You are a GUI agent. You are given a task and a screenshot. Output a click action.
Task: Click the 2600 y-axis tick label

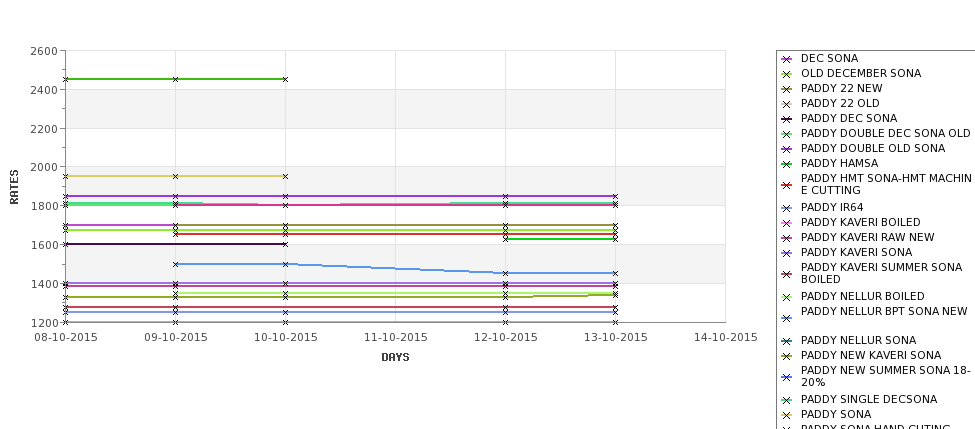44,51
